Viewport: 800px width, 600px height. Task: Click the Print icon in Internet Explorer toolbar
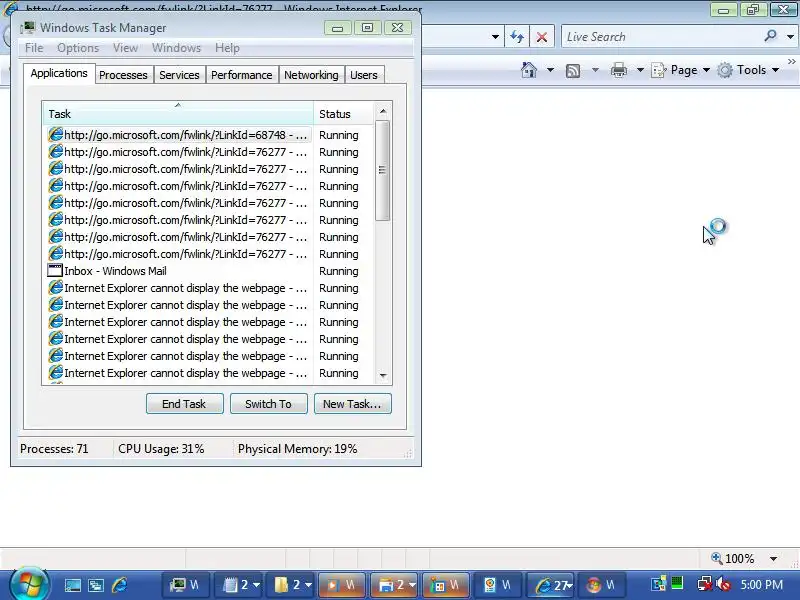[x=618, y=70]
